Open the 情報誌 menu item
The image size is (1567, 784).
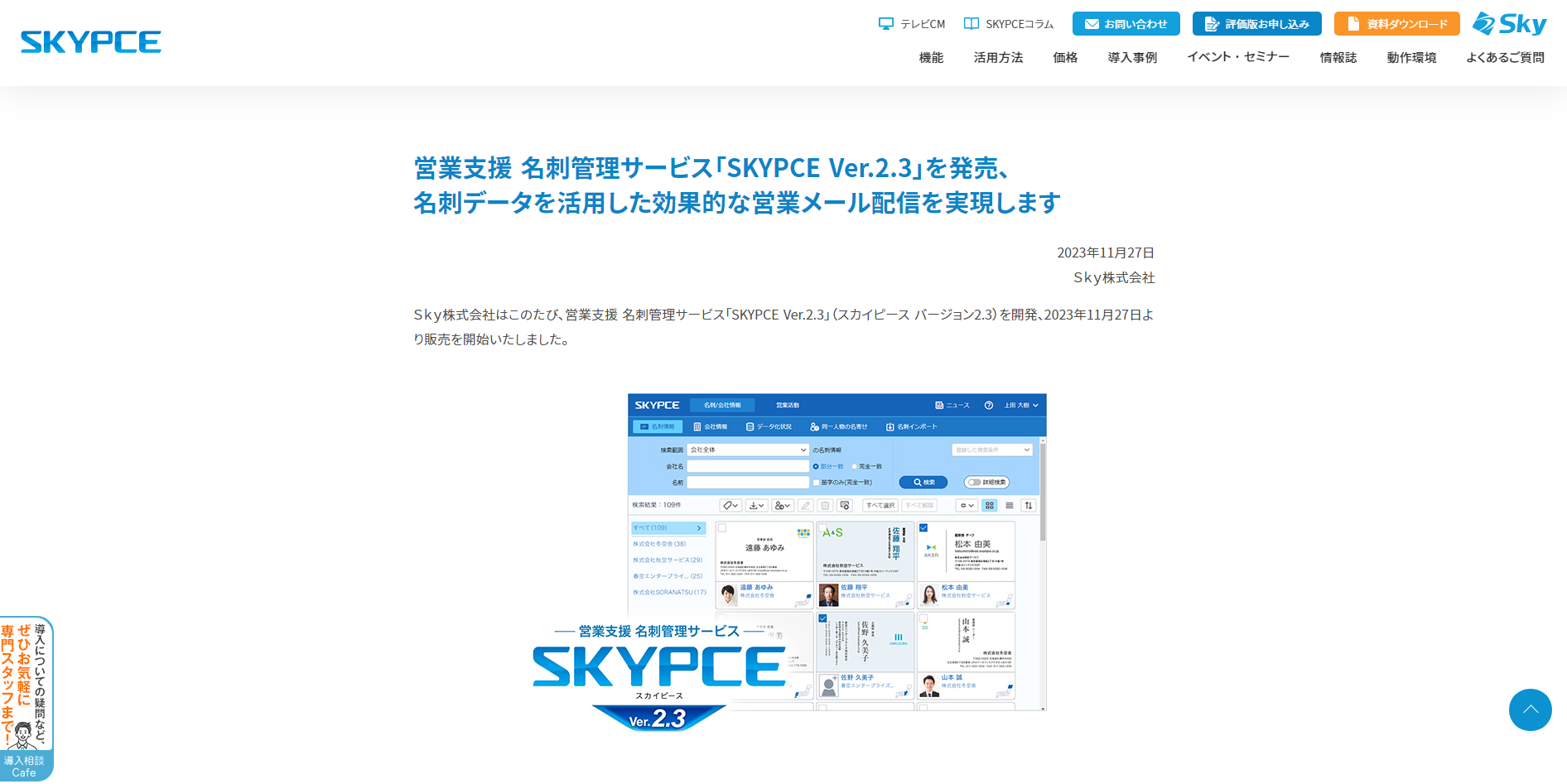[x=1338, y=57]
